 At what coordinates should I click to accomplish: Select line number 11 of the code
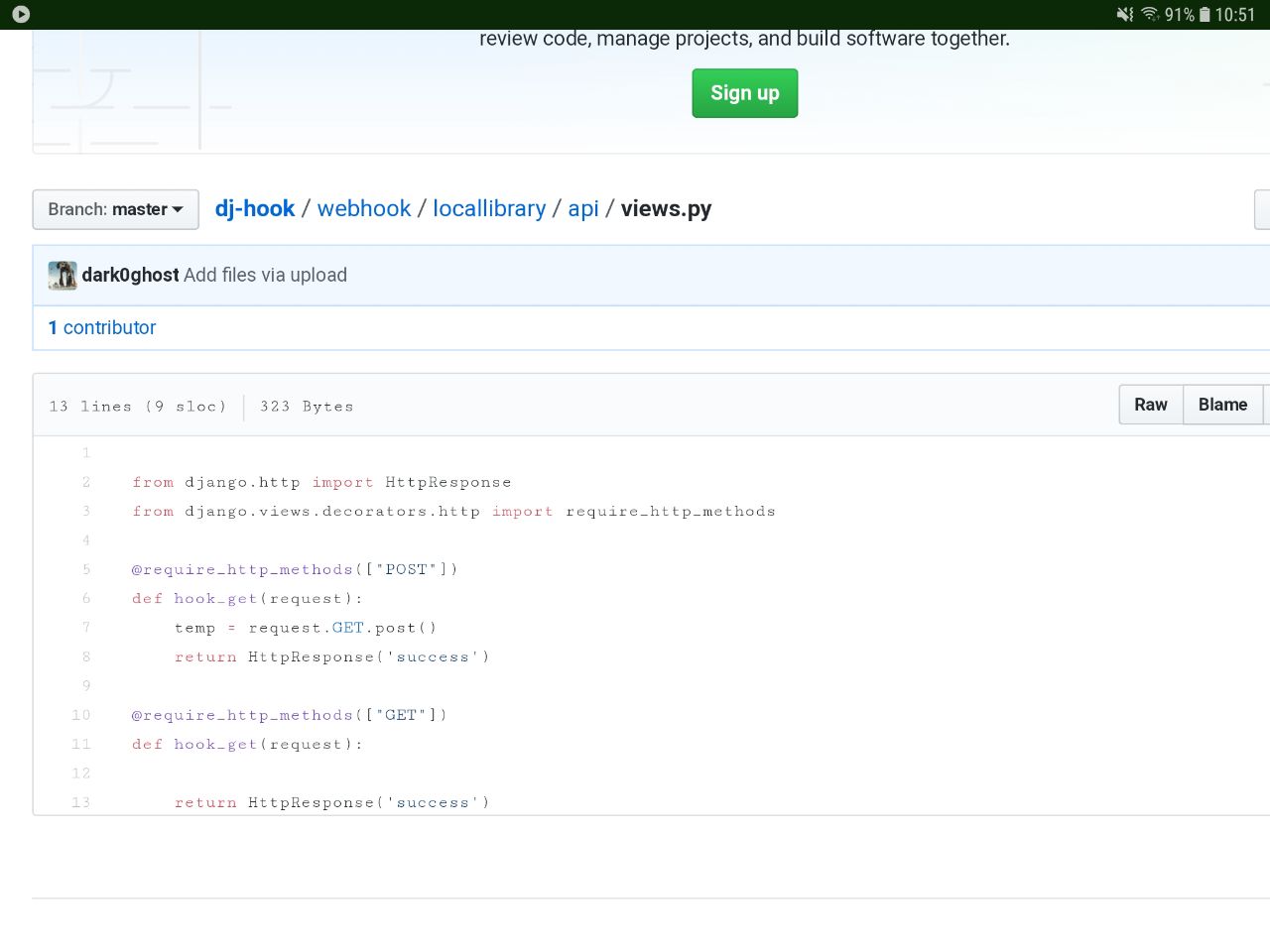point(81,744)
